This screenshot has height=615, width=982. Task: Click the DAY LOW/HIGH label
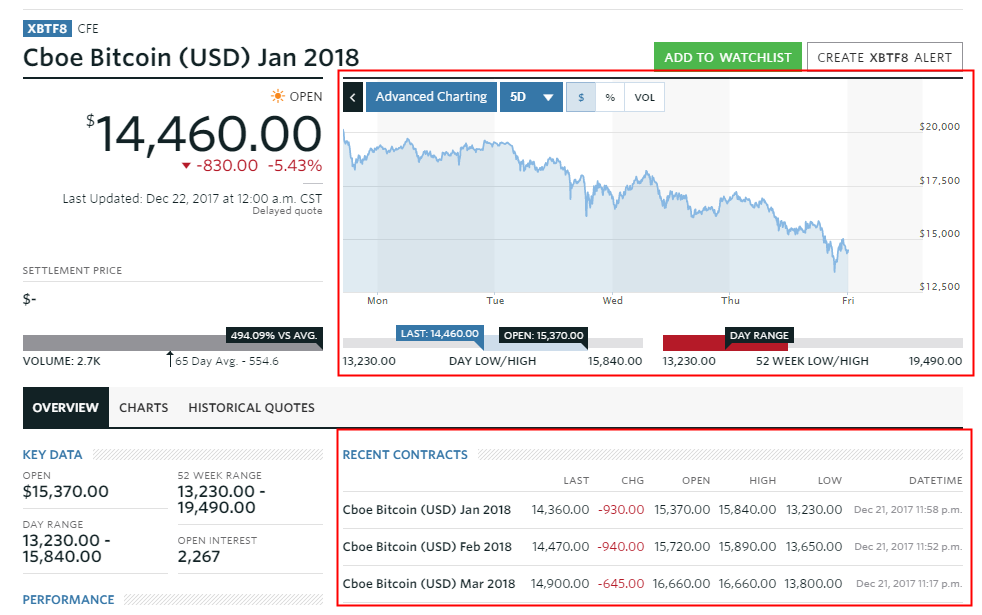pyautogui.click(x=492, y=361)
